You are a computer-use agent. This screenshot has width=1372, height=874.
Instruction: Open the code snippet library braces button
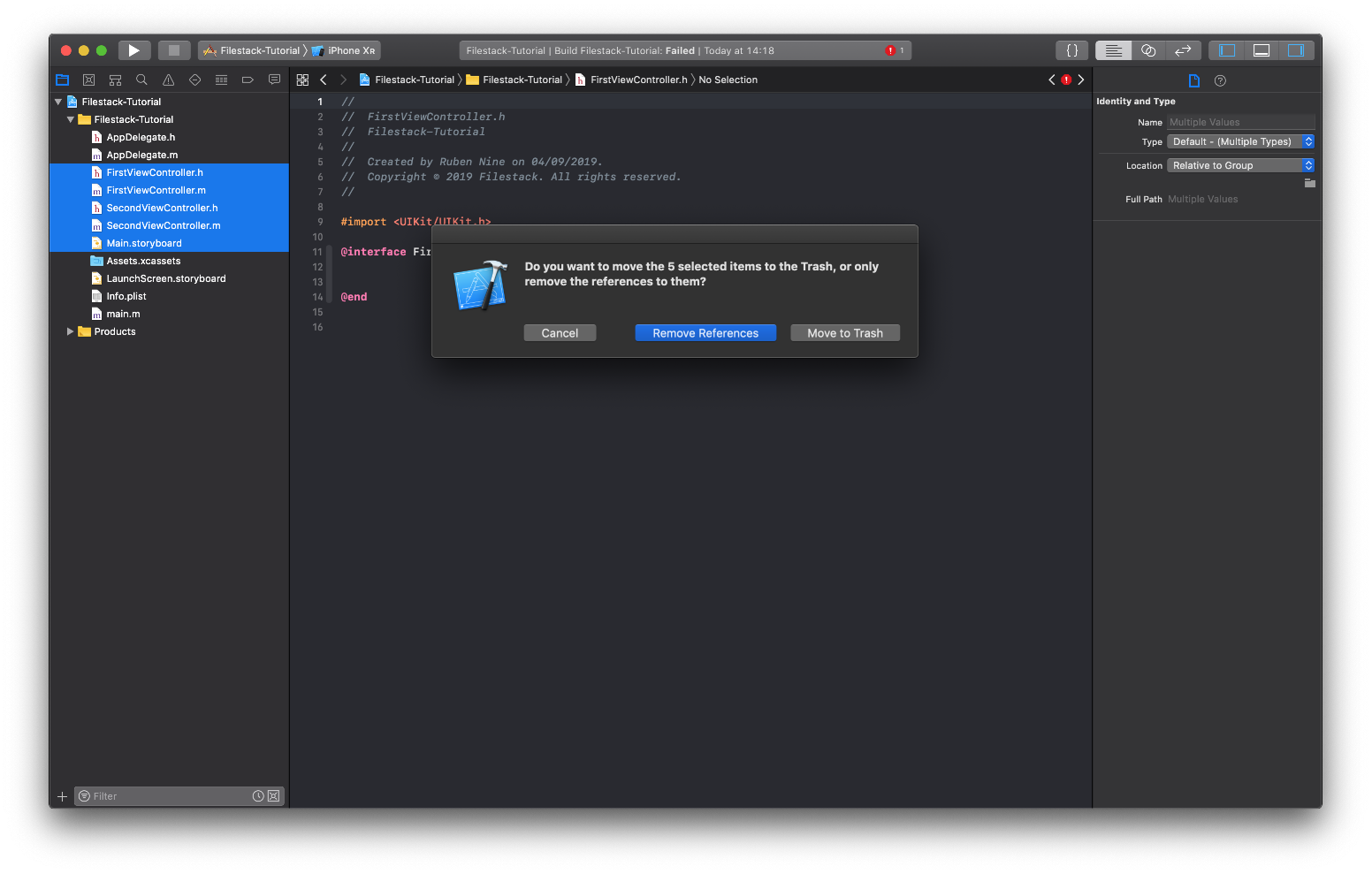coord(1071,50)
